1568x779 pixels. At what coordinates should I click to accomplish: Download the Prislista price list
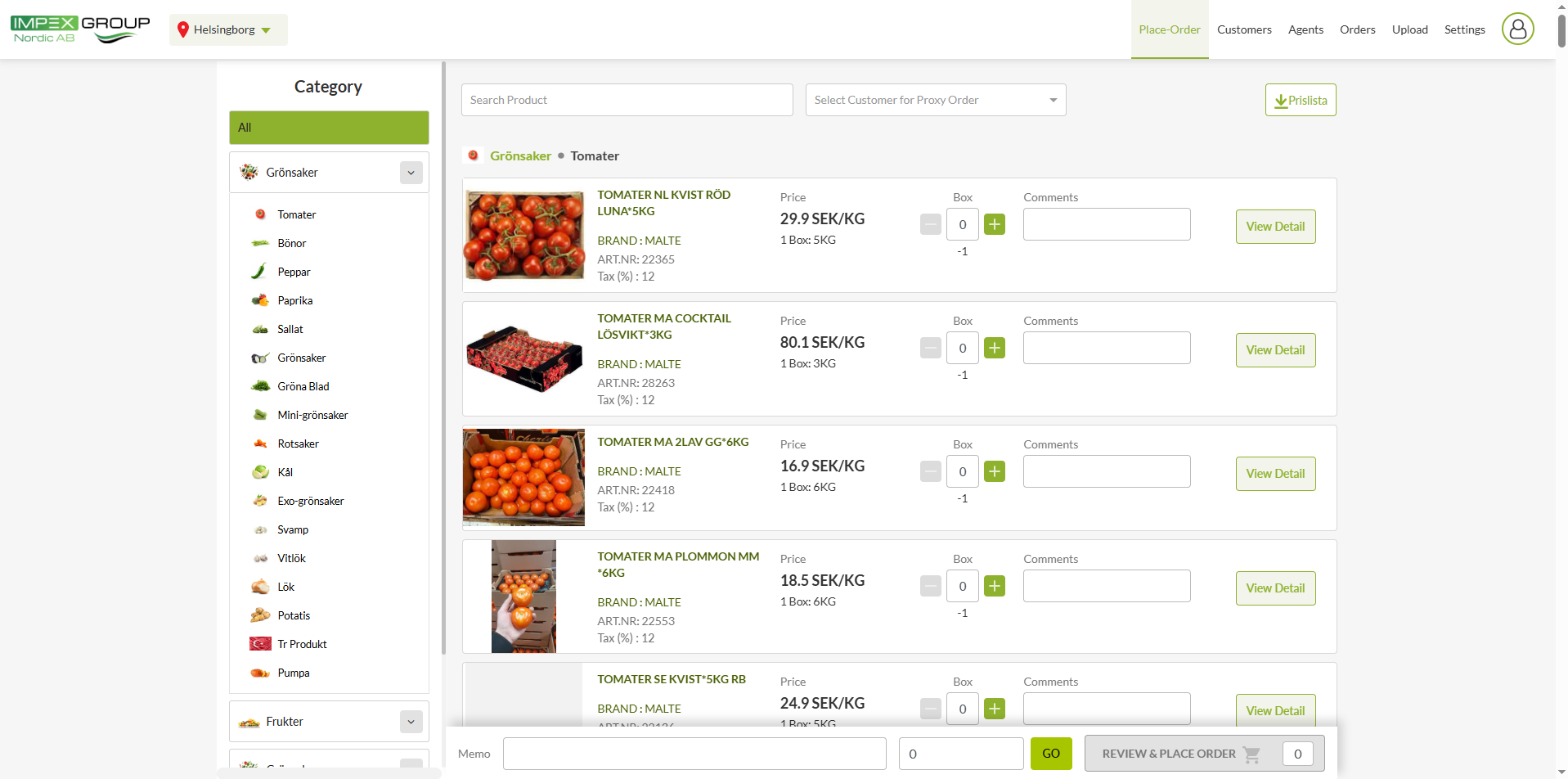pos(1300,100)
